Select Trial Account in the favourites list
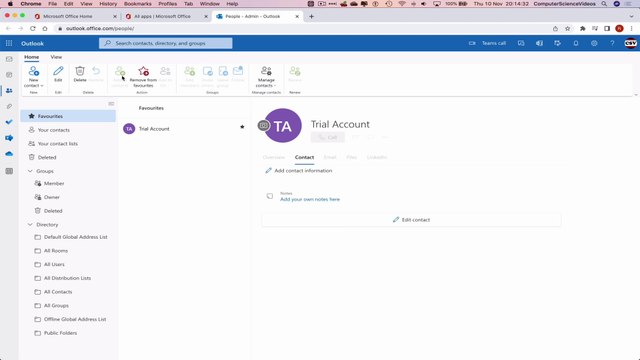The image size is (640, 360). [x=184, y=129]
